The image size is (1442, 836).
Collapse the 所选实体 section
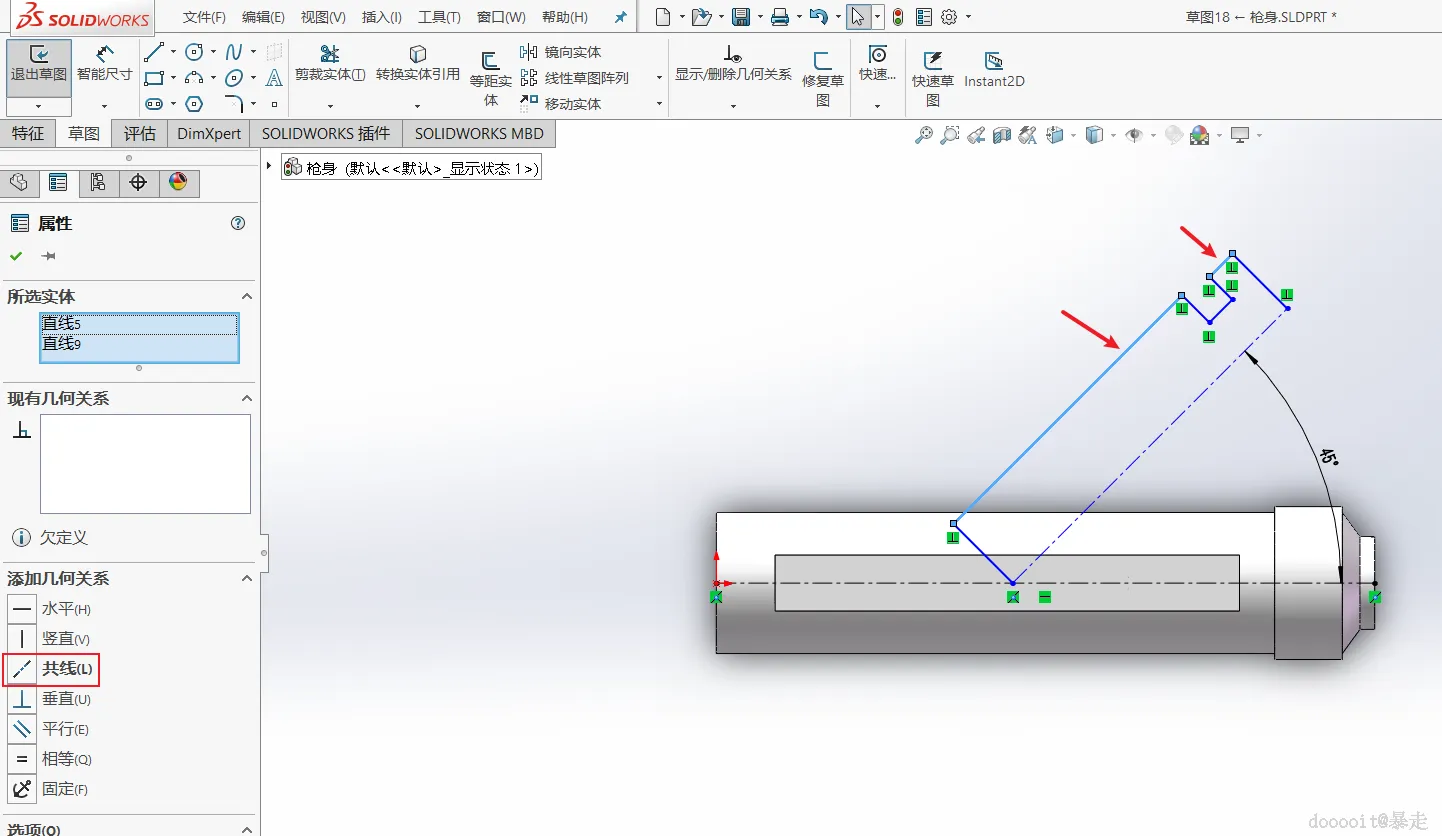tap(246, 297)
